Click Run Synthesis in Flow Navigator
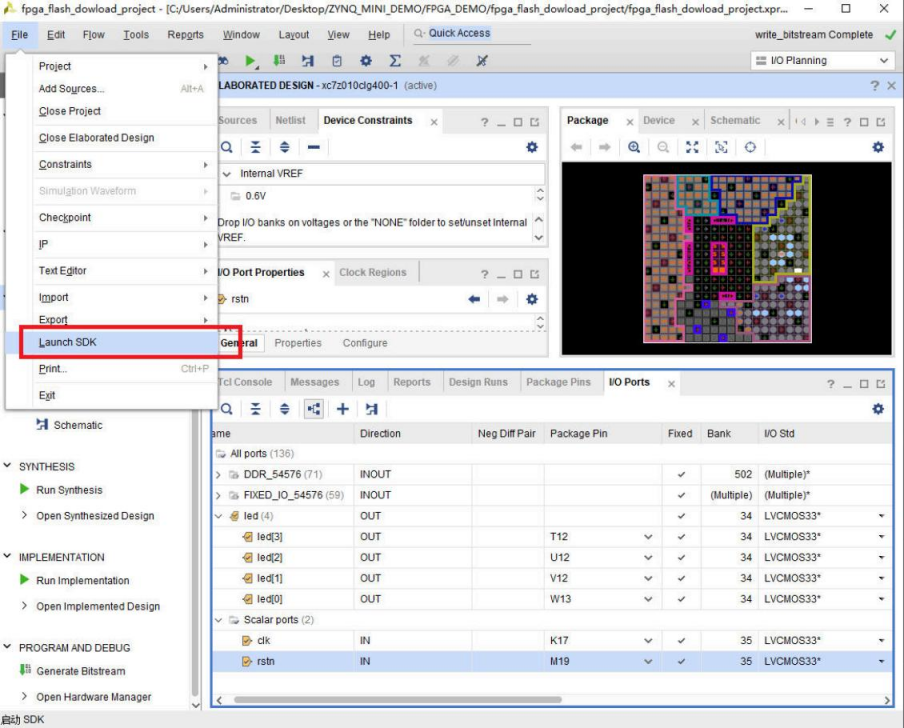Image resolution: width=904 pixels, height=728 pixels. [x=69, y=490]
